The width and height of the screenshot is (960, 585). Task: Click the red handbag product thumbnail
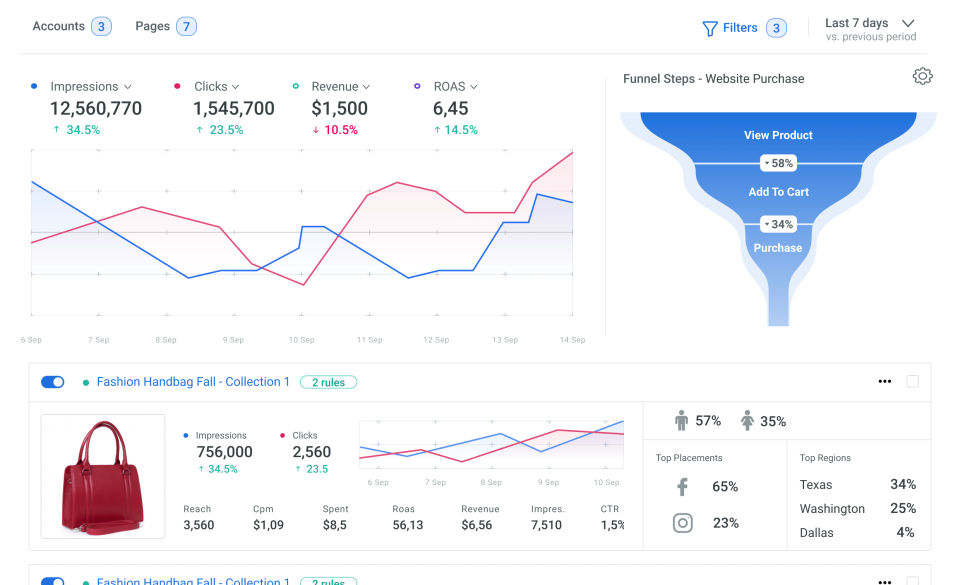tap(103, 477)
